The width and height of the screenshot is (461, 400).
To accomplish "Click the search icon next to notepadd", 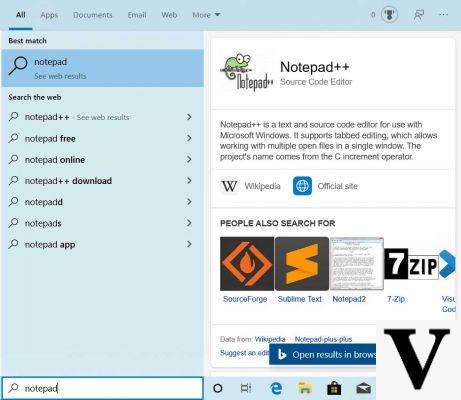I will point(13,201).
